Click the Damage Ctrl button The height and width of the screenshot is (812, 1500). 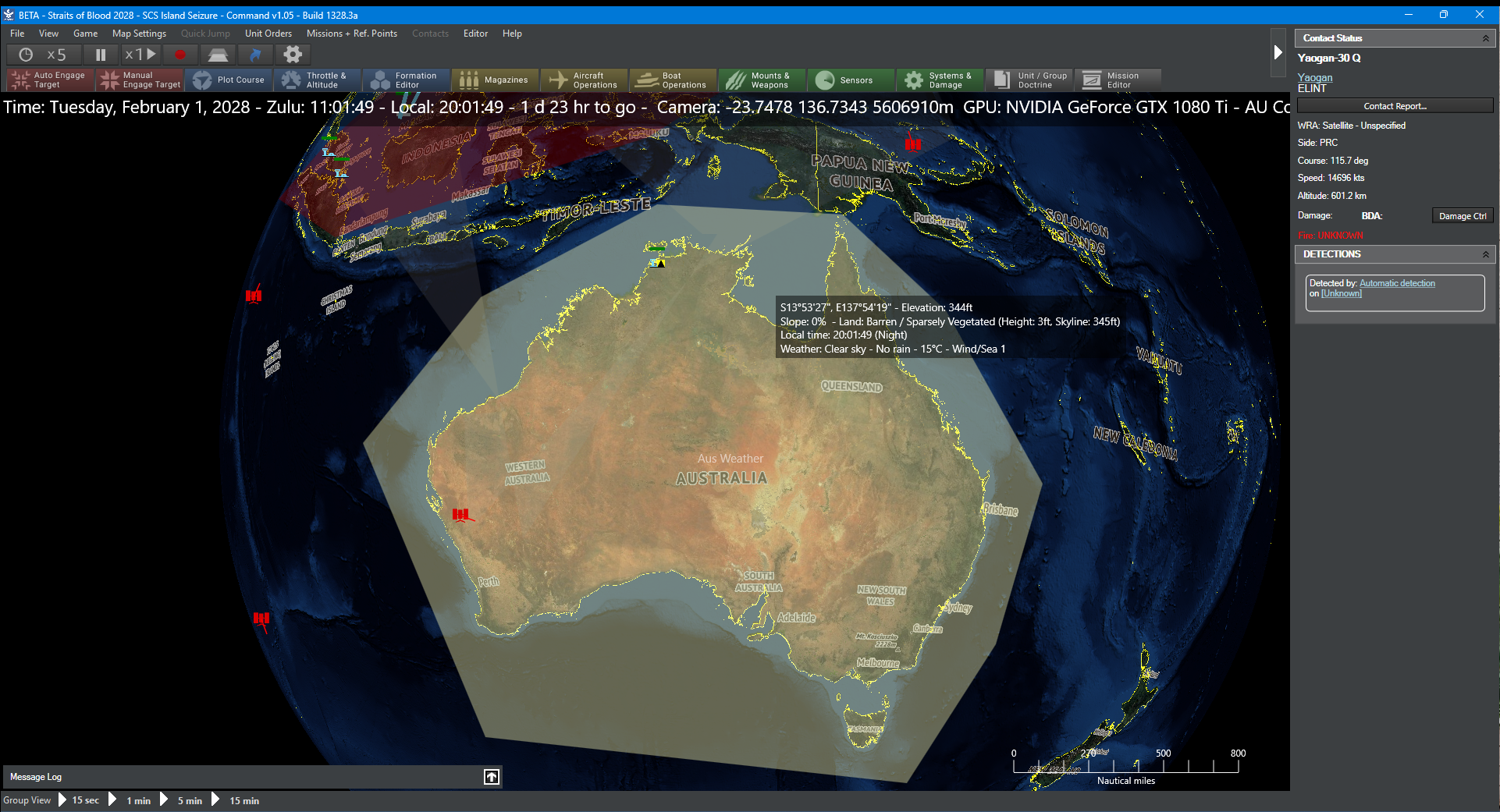tap(1462, 216)
